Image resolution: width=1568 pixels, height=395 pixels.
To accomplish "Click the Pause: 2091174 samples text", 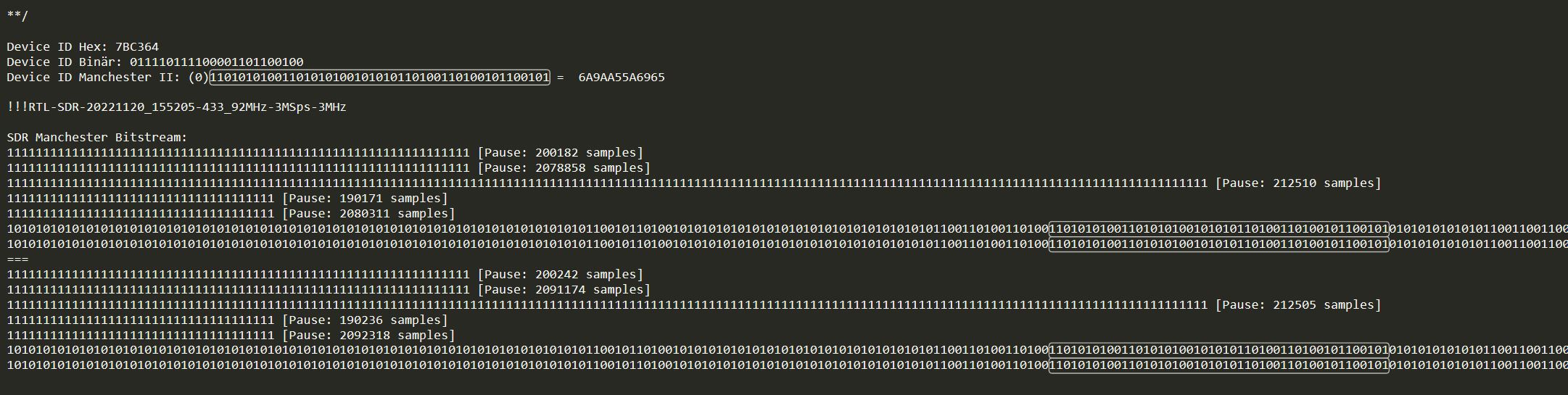I will click(564, 289).
